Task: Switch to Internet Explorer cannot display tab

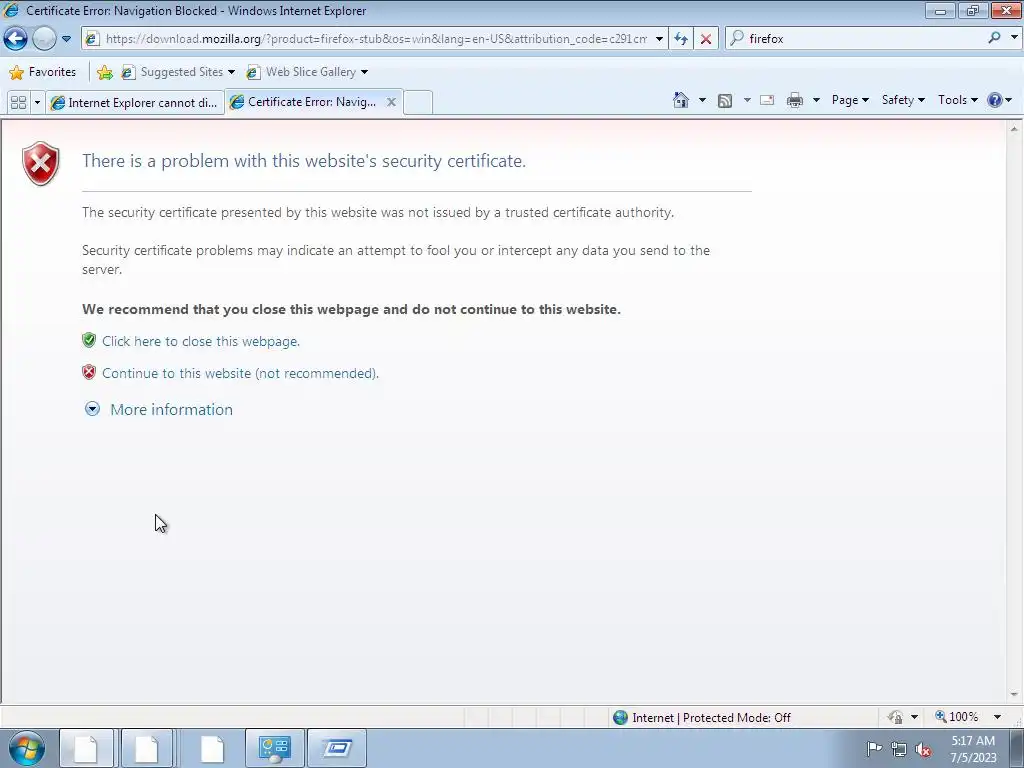Action: [x=135, y=103]
